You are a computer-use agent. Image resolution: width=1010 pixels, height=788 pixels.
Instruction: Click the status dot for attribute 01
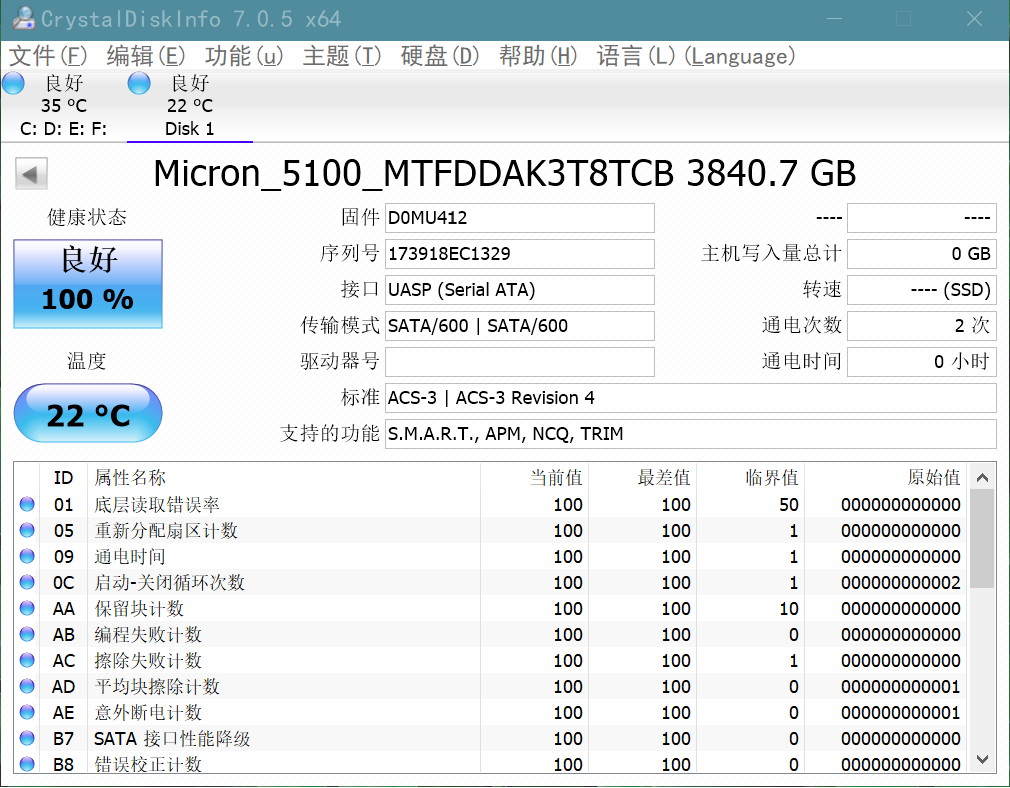pyautogui.click(x=27, y=504)
